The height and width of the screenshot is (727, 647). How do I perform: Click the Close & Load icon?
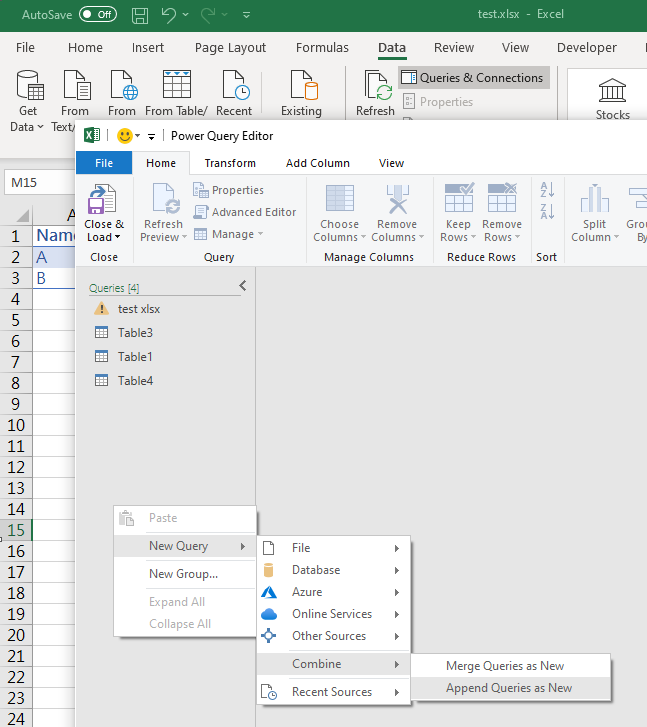coord(102,199)
